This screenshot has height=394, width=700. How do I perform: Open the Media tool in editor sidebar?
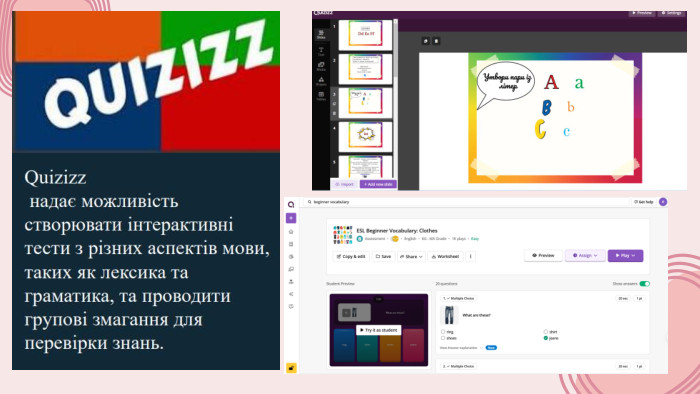[321, 67]
